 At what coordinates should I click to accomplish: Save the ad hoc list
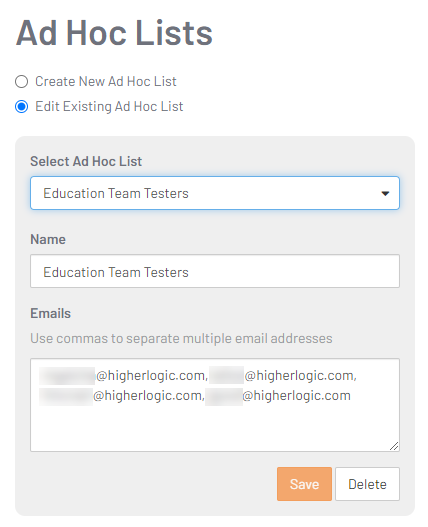click(x=304, y=484)
